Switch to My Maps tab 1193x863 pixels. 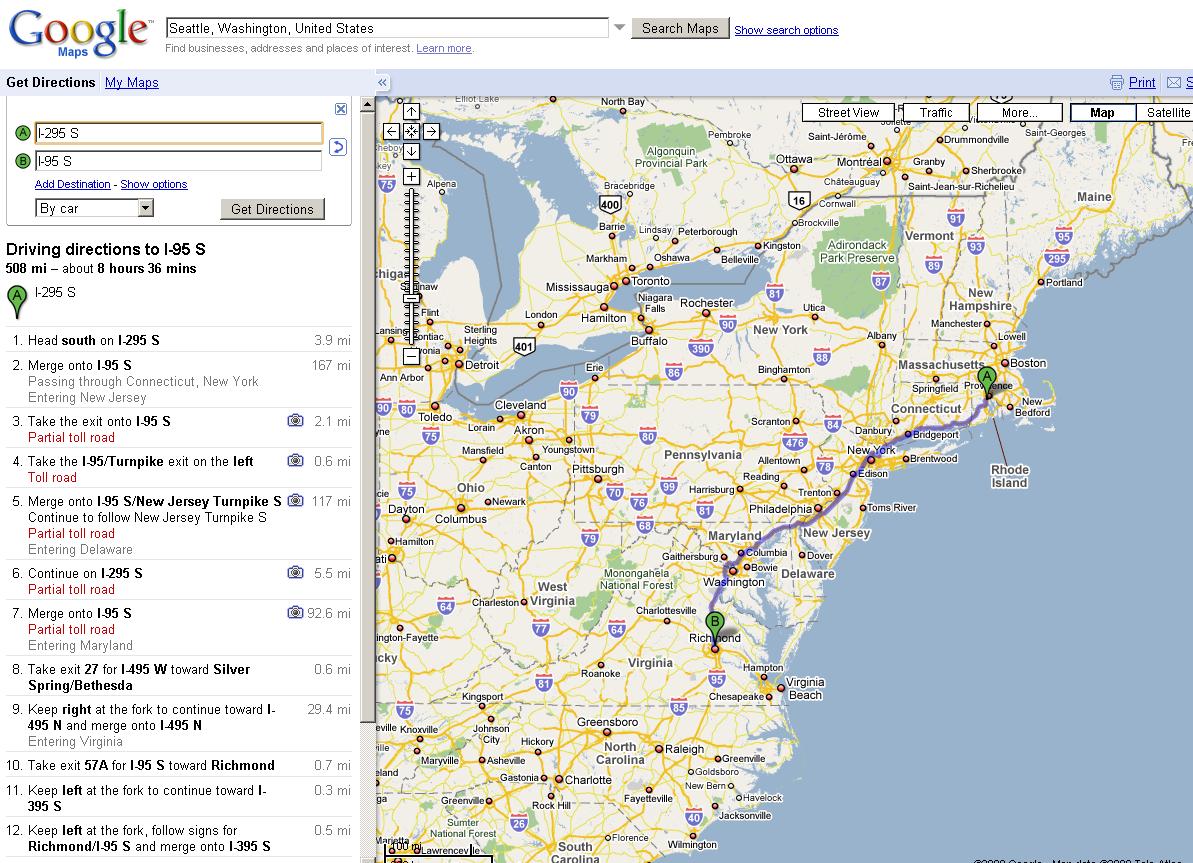coord(132,83)
